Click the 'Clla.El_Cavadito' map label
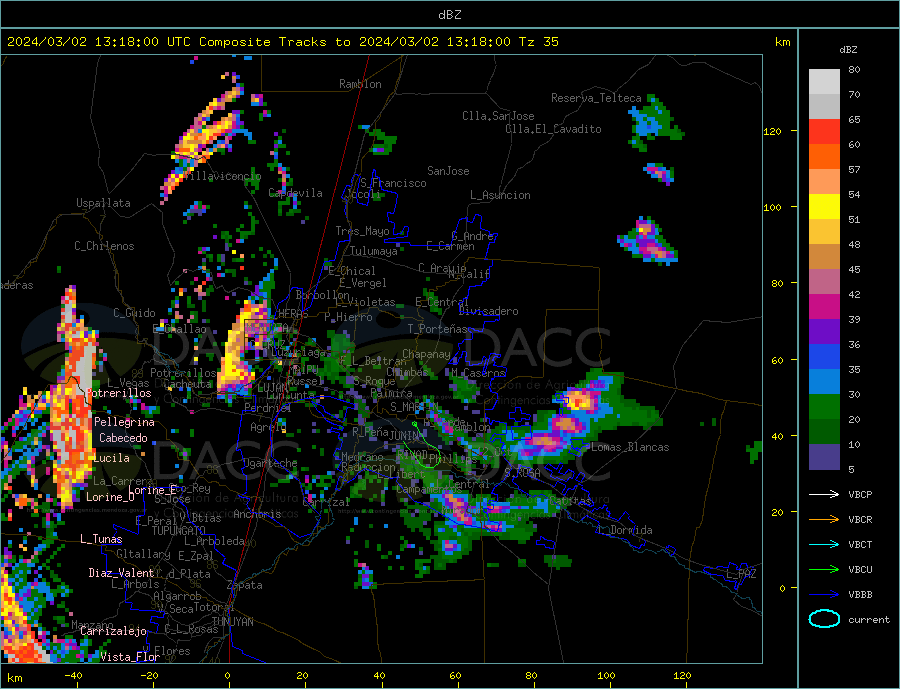Screen dimensions: 900x689 [553, 129]
